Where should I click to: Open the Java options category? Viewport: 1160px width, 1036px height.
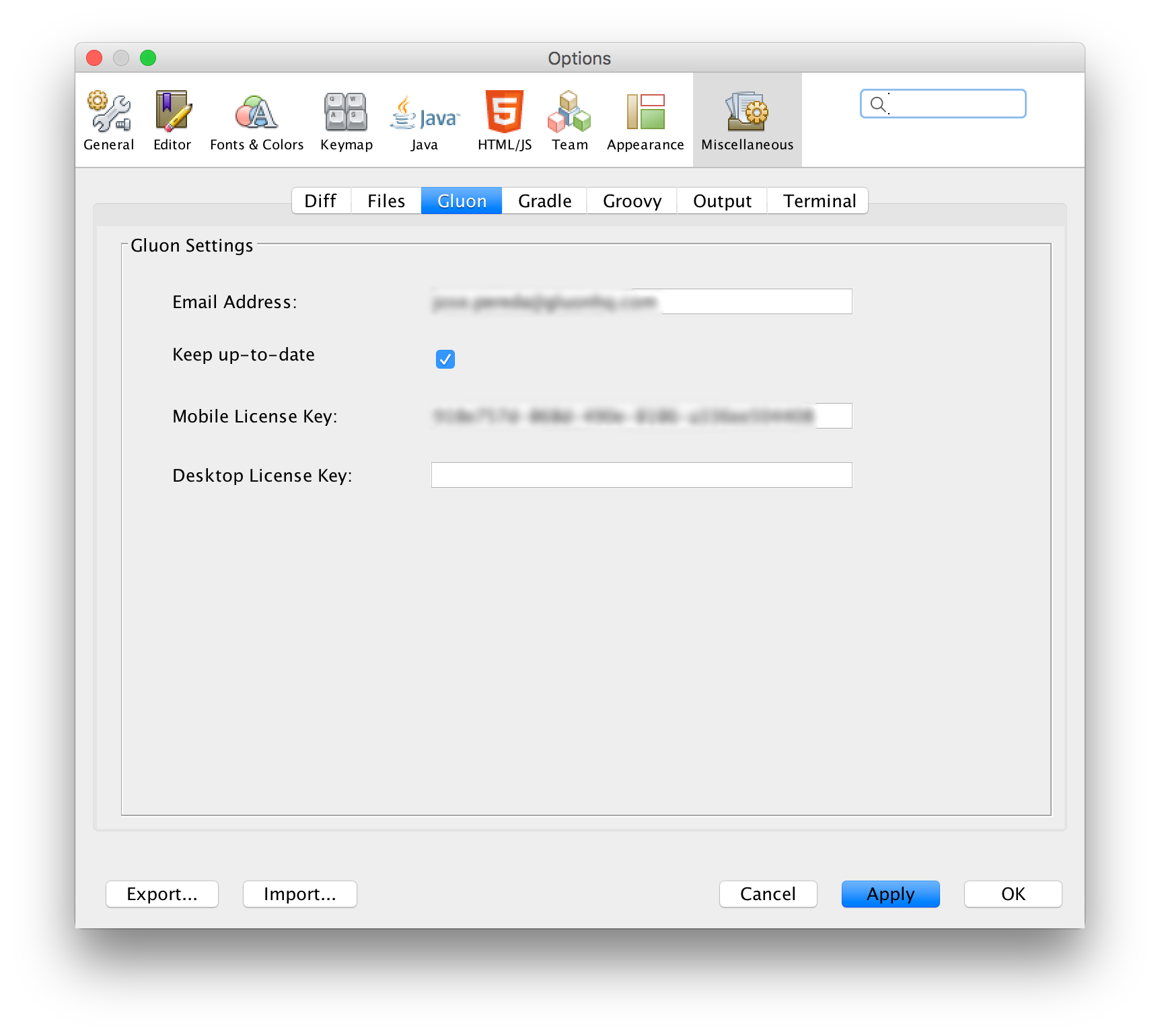pyautogui.click(x=425, y=120)
